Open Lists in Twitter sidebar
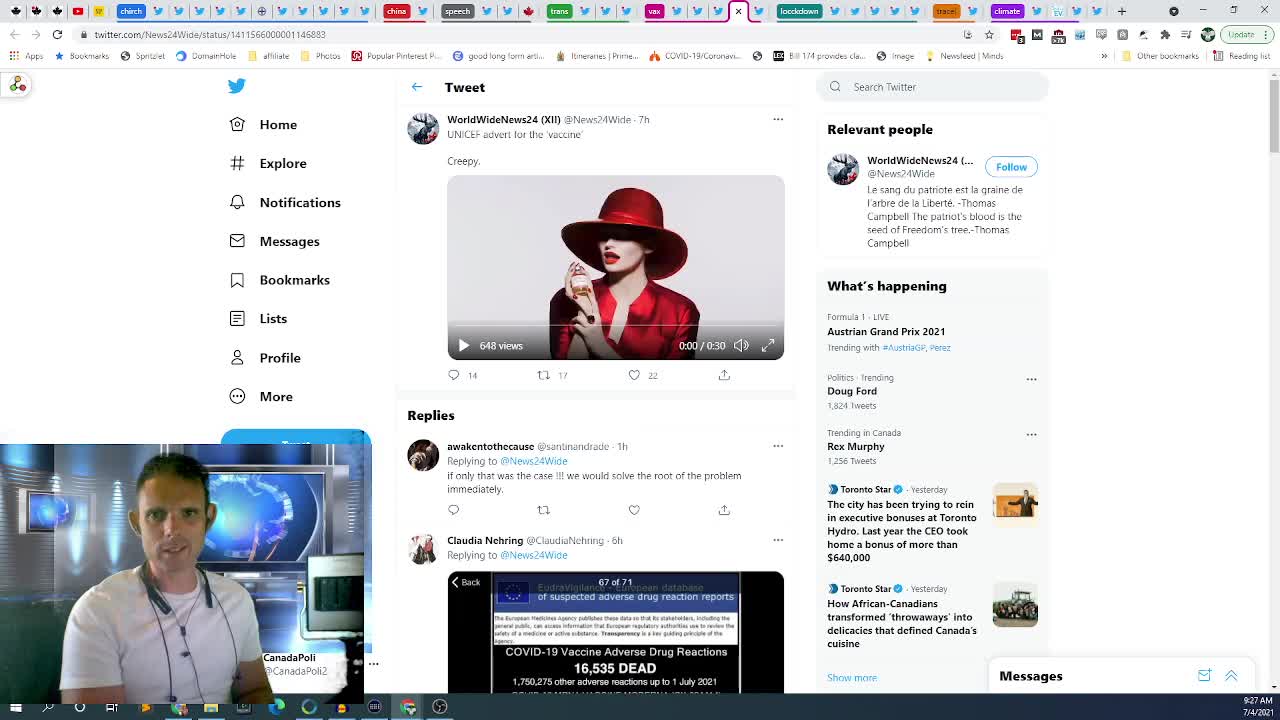The width and height of the screenshot is (1280, 720). click(259, 318)
